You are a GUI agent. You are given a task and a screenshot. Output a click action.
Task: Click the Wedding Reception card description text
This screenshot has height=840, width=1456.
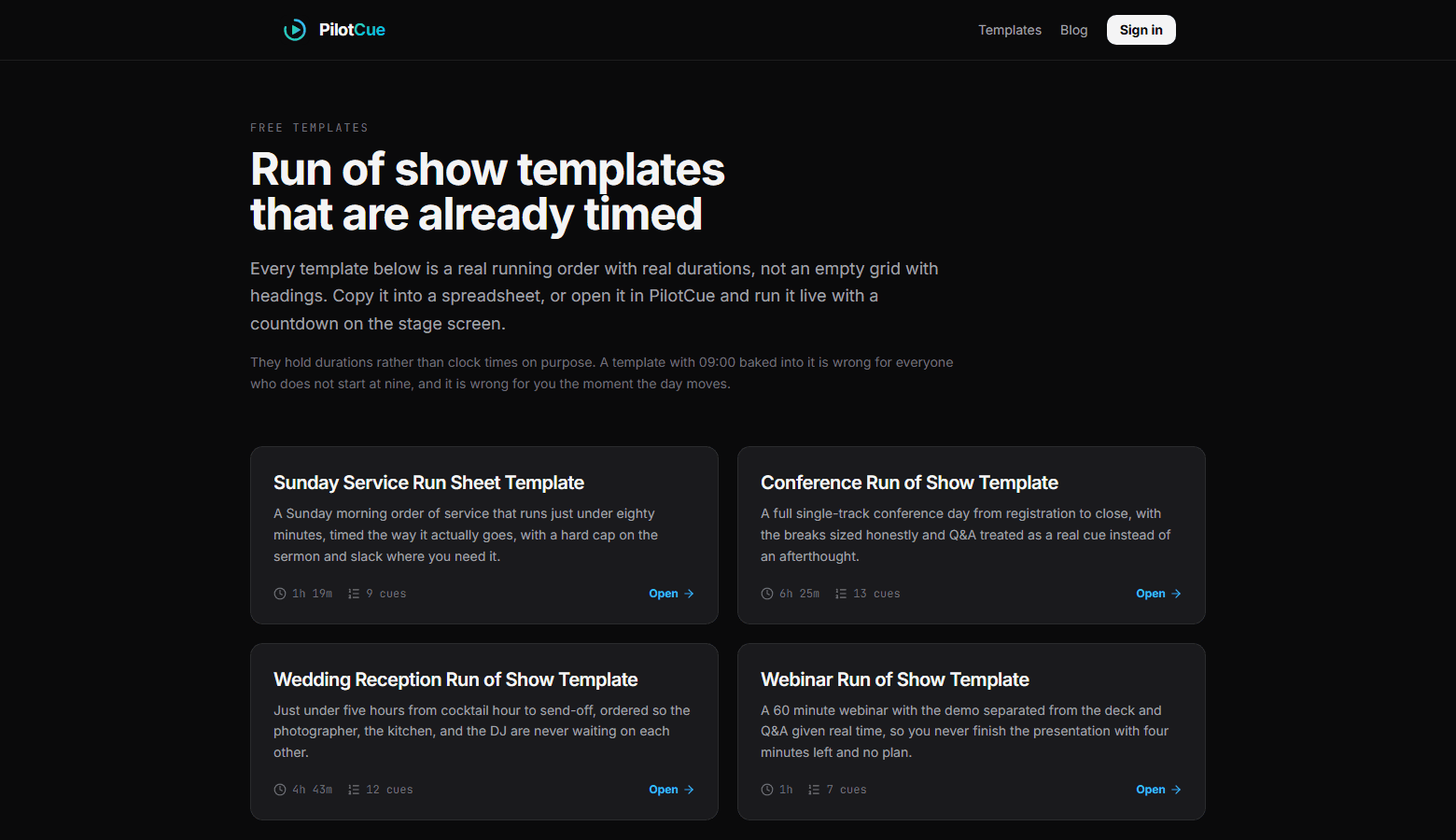pyautogui.click(x=482, y=731)
